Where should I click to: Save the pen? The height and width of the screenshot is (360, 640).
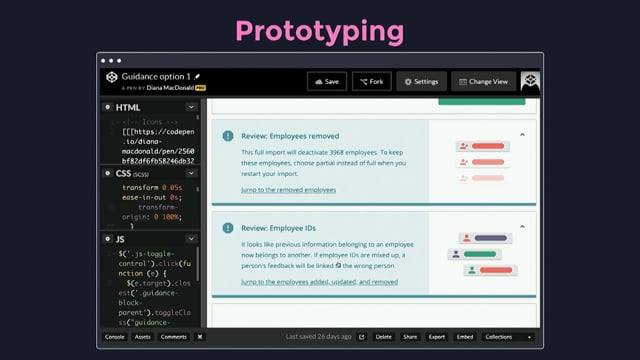click(x=327, y=82)
